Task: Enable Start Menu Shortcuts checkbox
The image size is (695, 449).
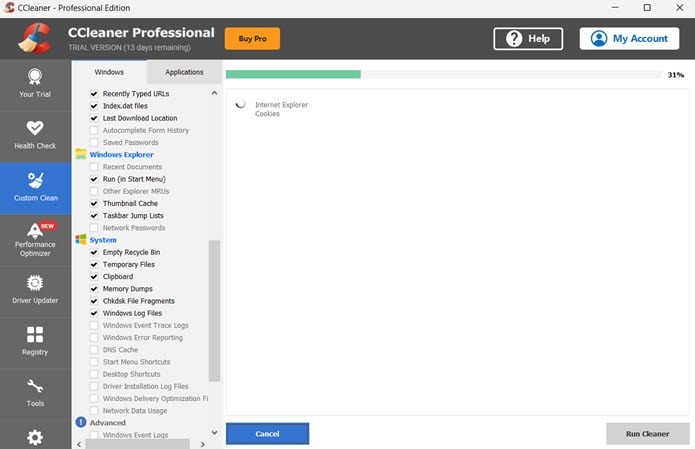Action: 94,362
